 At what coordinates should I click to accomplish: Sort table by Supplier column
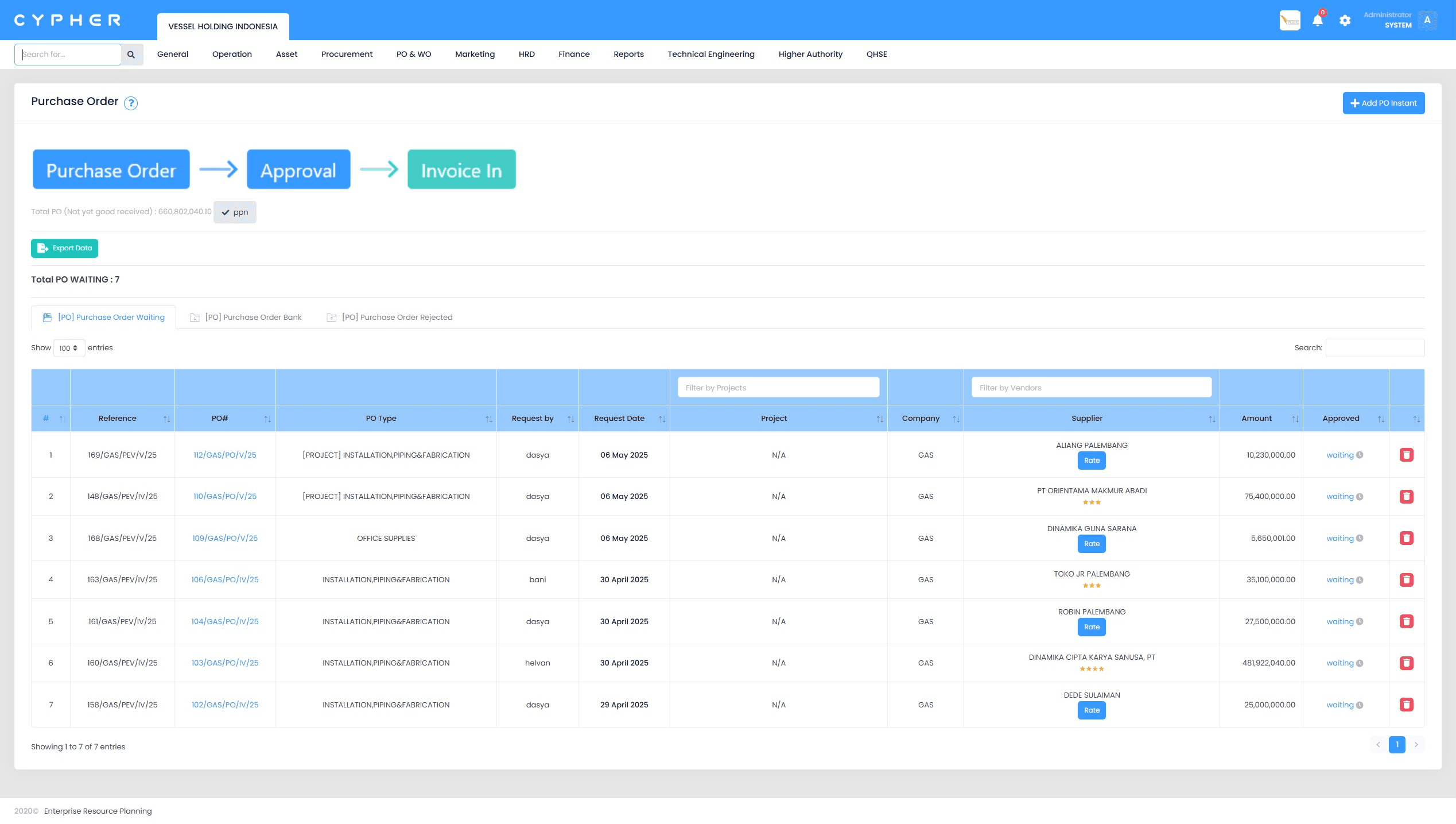1092,419
